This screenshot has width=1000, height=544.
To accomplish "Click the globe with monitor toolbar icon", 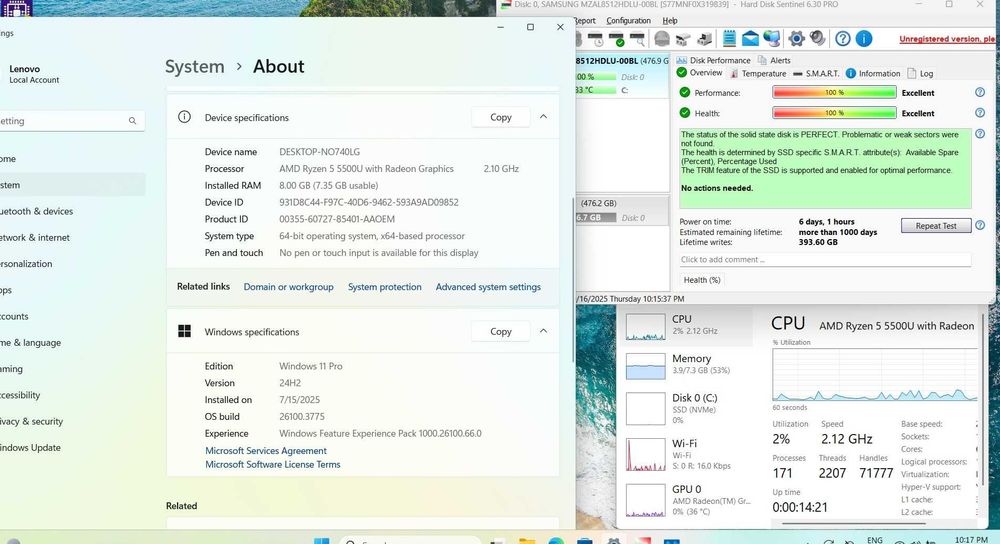I will click(x=772, y=39).
